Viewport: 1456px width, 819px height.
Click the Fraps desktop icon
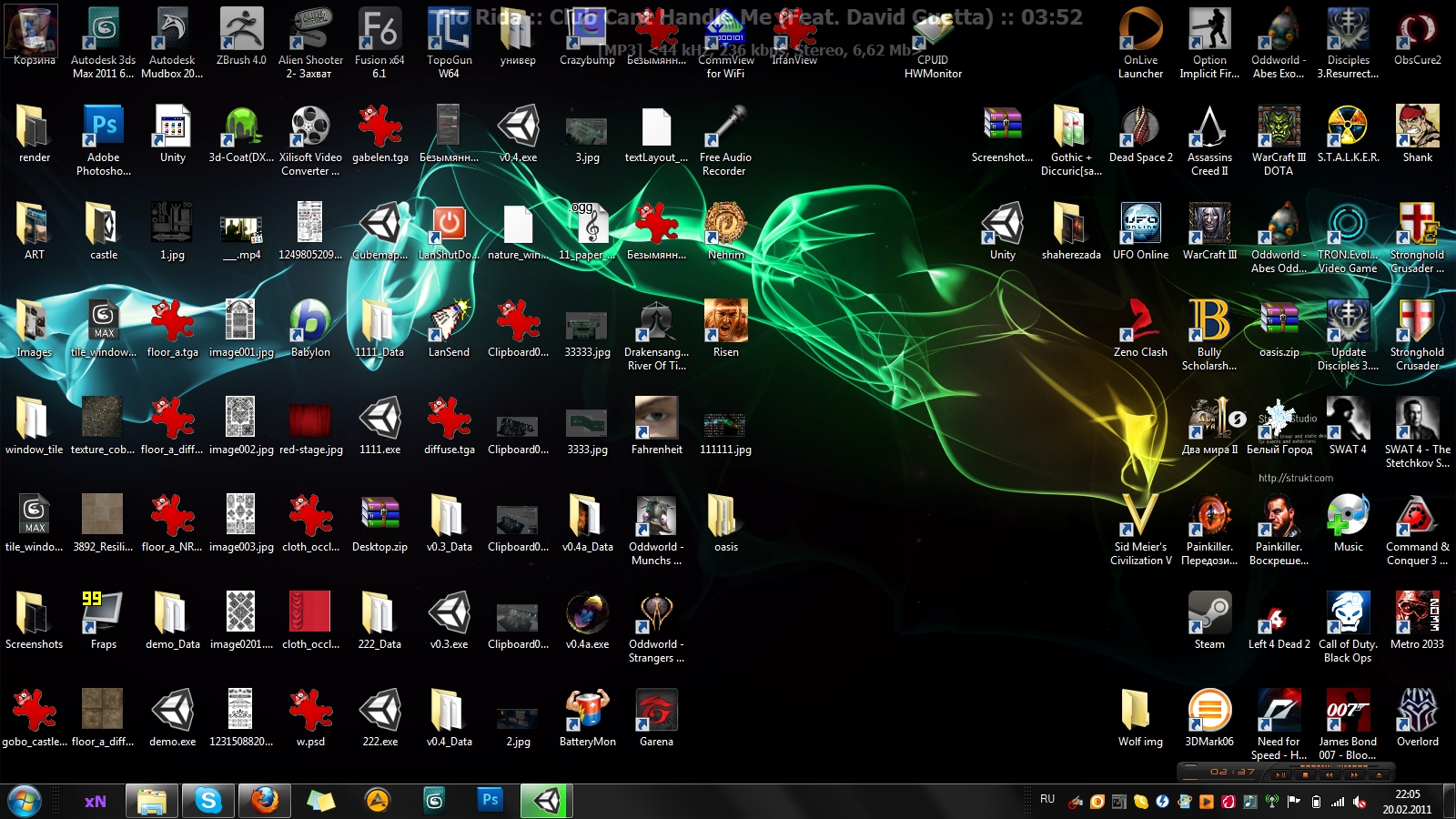103,613
